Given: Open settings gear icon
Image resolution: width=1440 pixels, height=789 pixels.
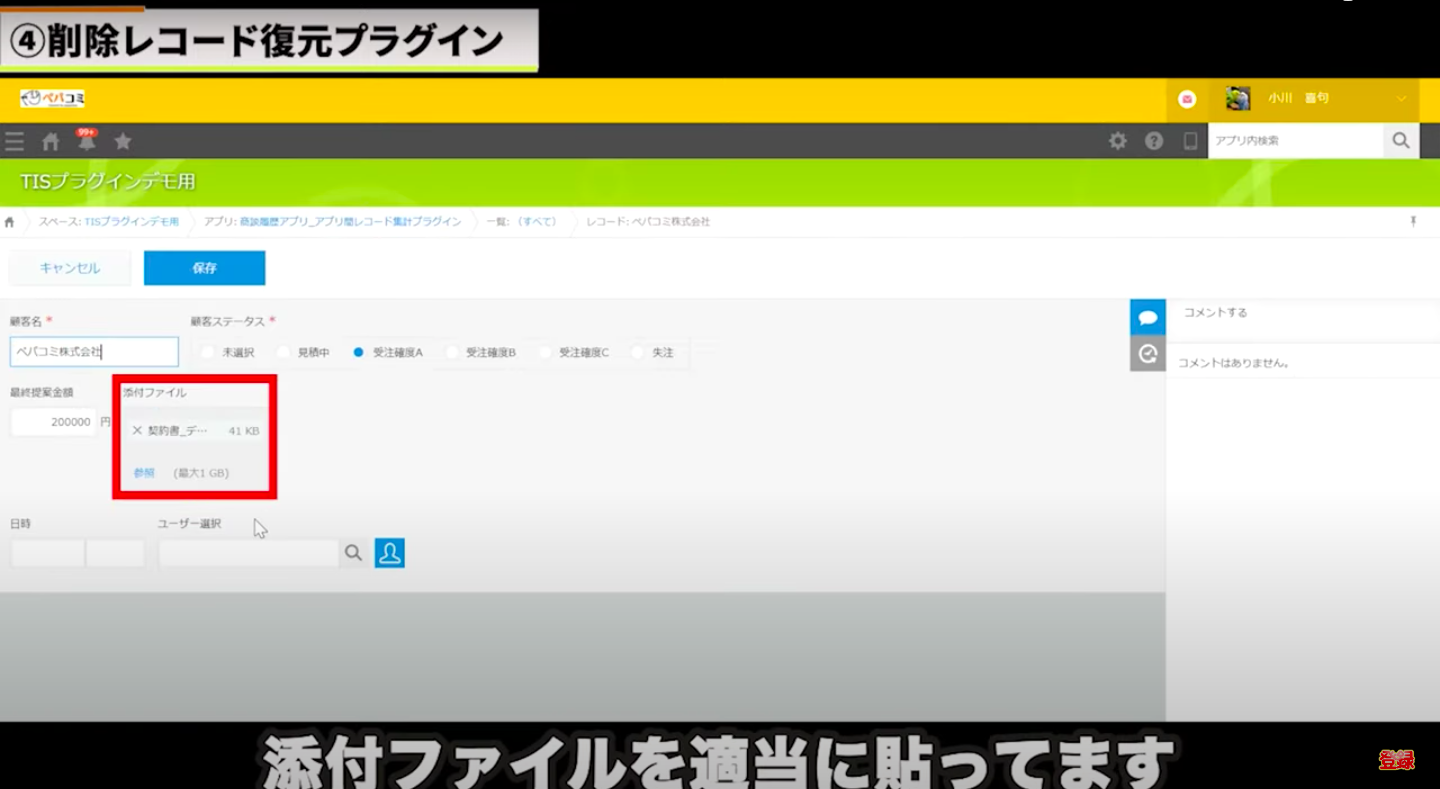Looking at the screenshot, I should [x=1118, y=141].
